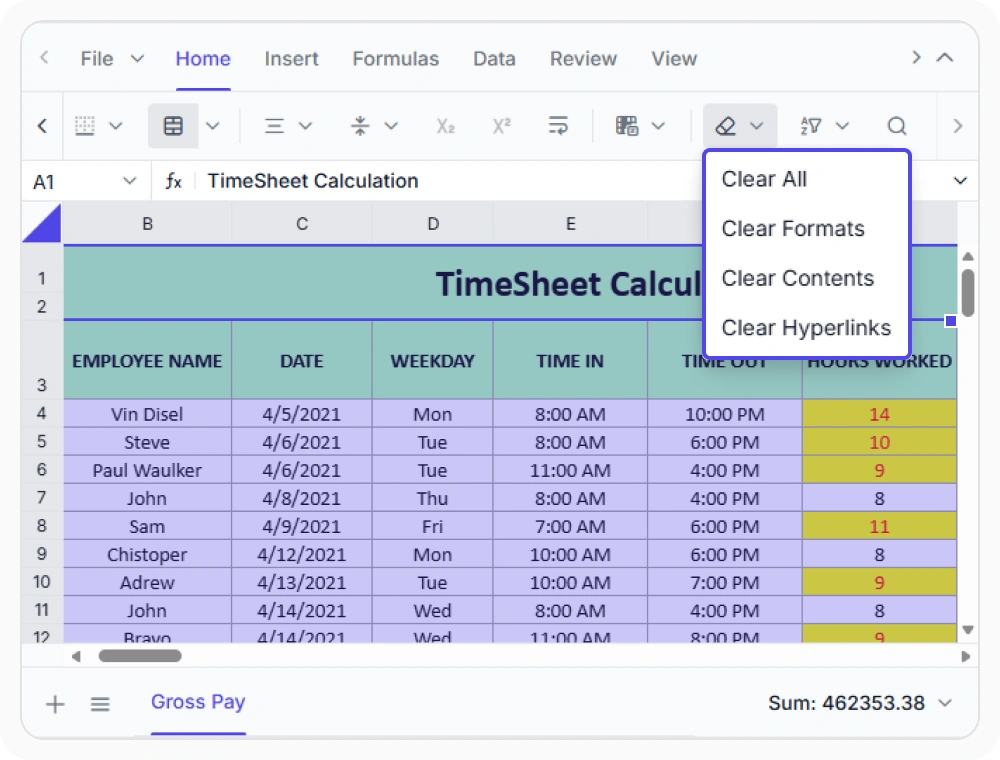This screenshot has width=1000, height=760.
Task: Click the 7:00 PM time out cell
Action: pos(724,582)
